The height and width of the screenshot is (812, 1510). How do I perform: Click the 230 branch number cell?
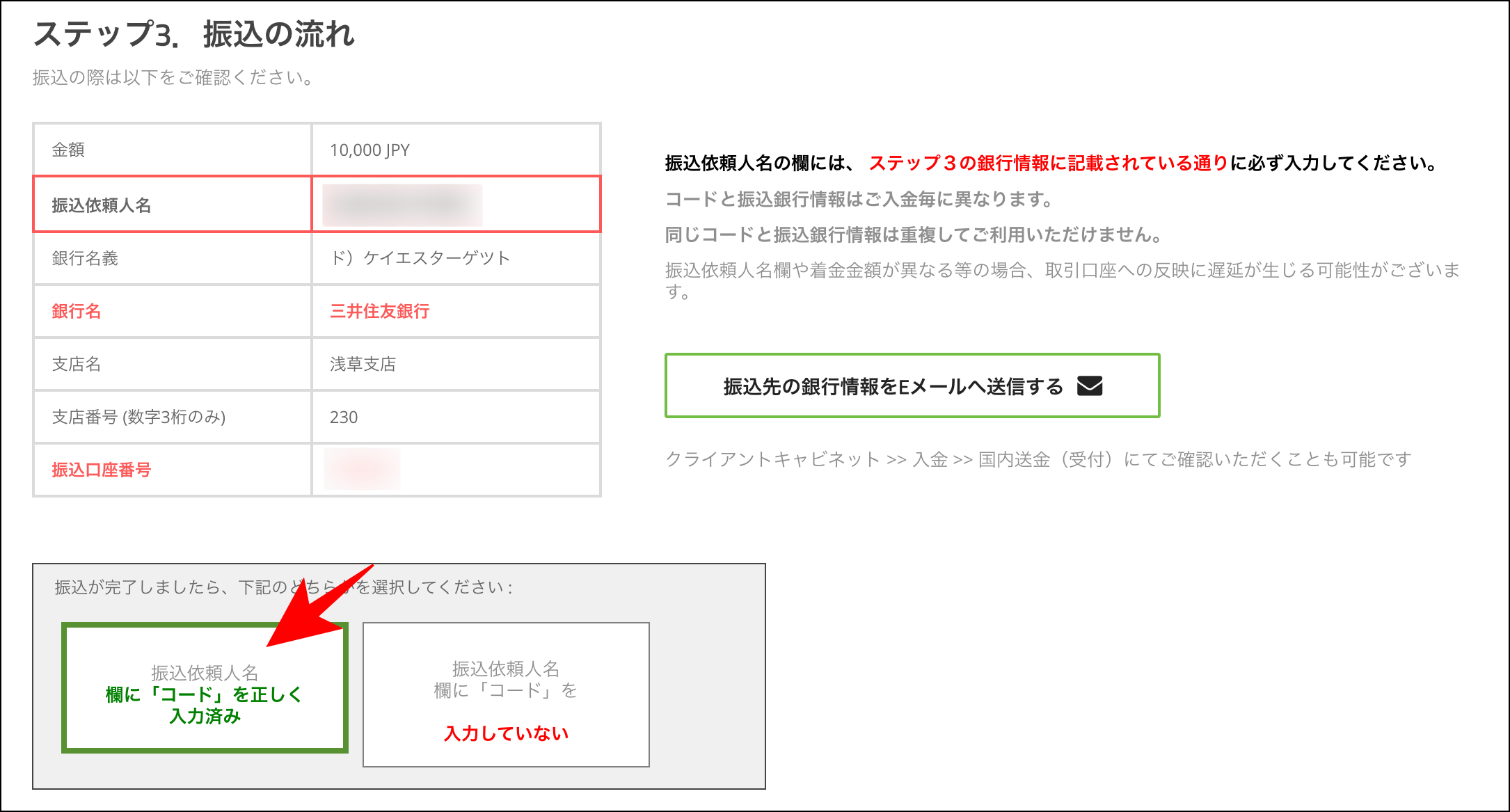(x=344, y=417)
